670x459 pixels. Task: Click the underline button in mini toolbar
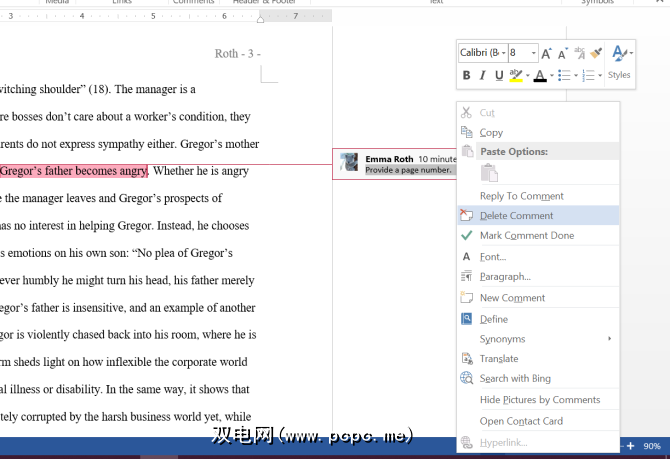499,75
